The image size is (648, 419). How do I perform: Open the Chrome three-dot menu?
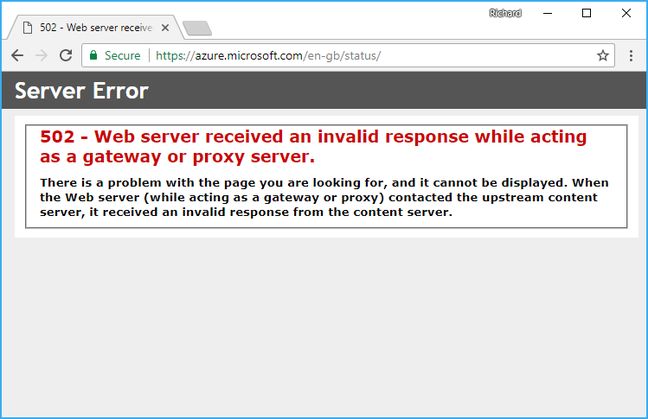[631, 56]
